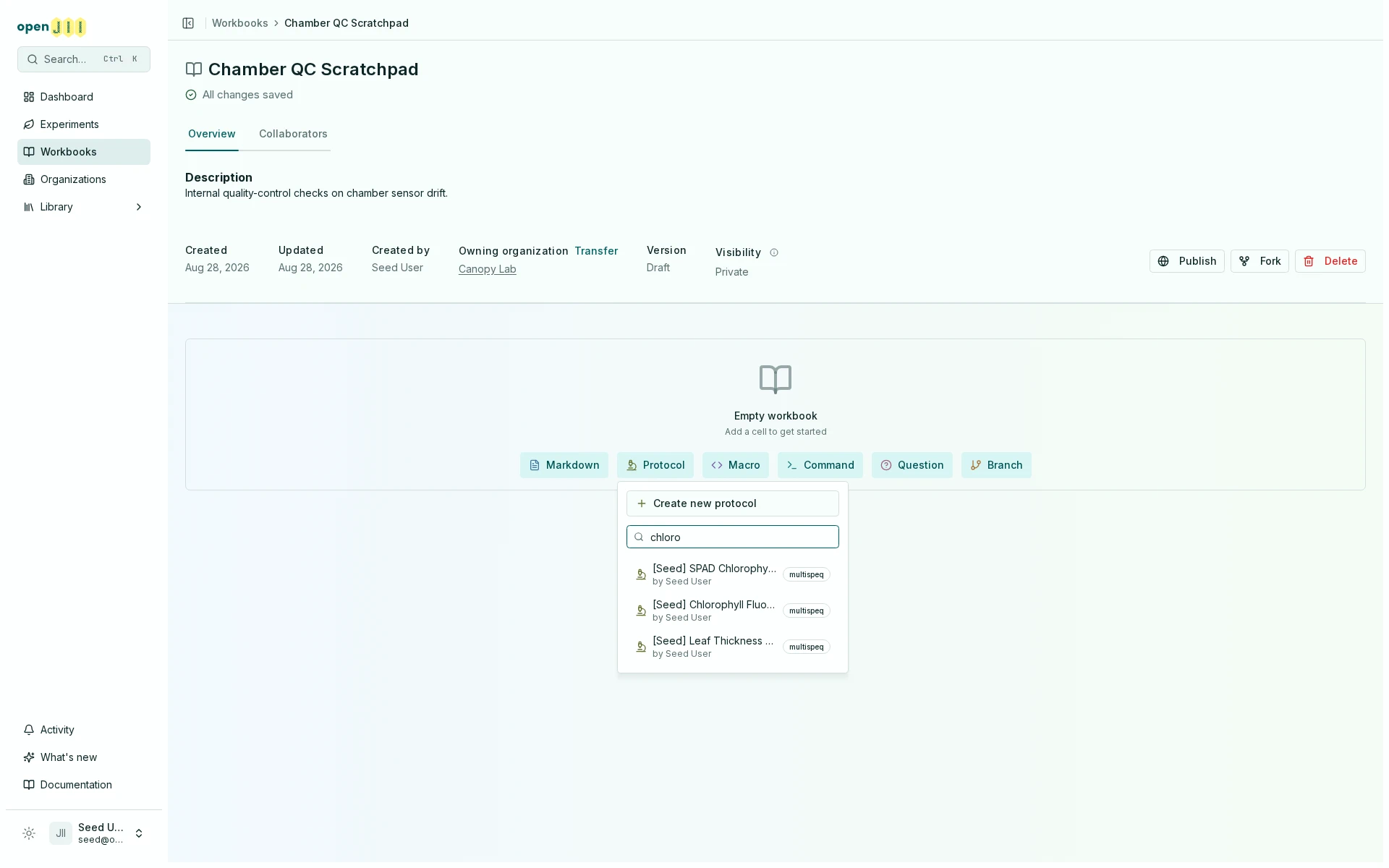Image resolution: width=1389 pixels, height=868 pixels.
Task: Add a Question cell
Action: (912, 465)
